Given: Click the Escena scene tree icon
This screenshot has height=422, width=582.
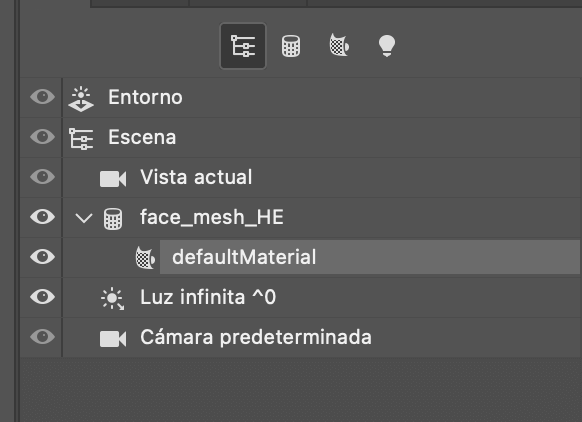Looking at the screenshot, I should (81, 139).
